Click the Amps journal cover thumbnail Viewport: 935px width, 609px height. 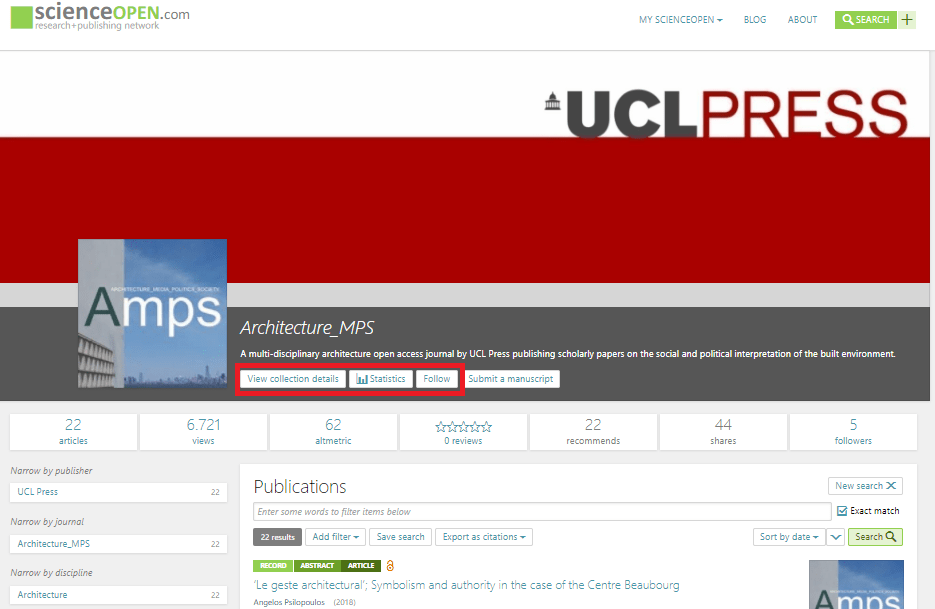(152, 314)
